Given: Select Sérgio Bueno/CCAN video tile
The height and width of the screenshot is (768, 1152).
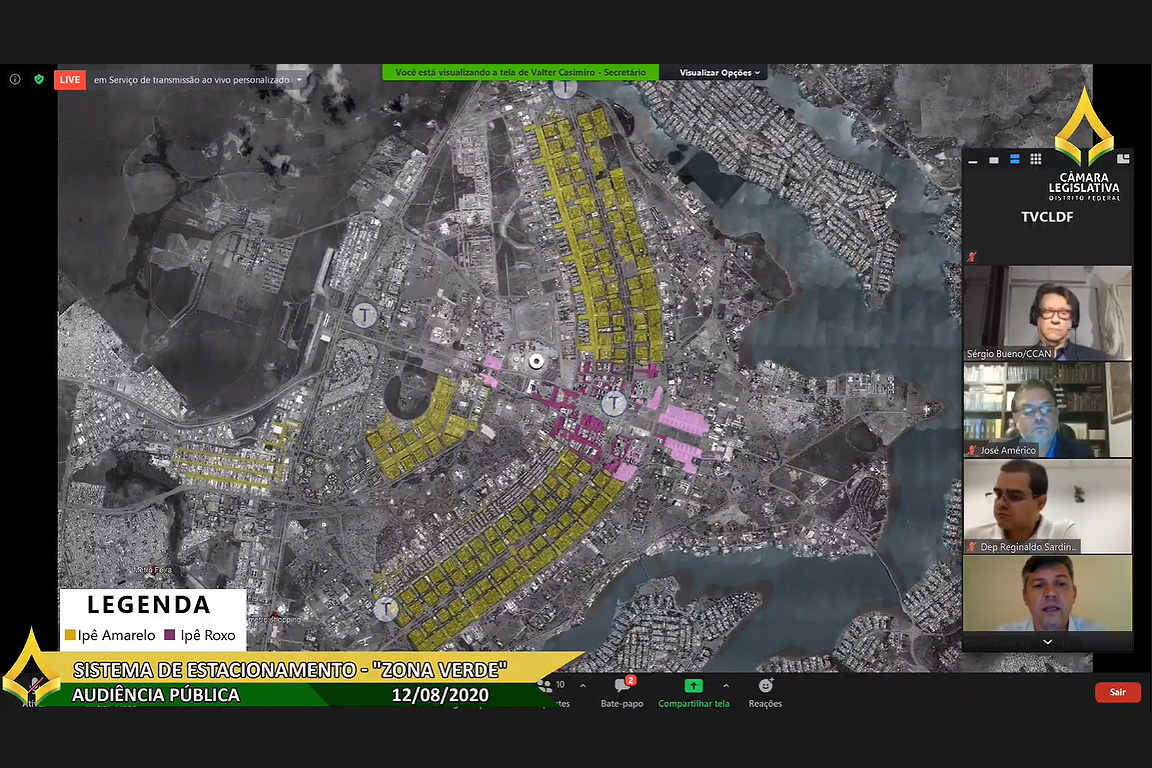Looking at the screenshot, I should [1048, 313].
